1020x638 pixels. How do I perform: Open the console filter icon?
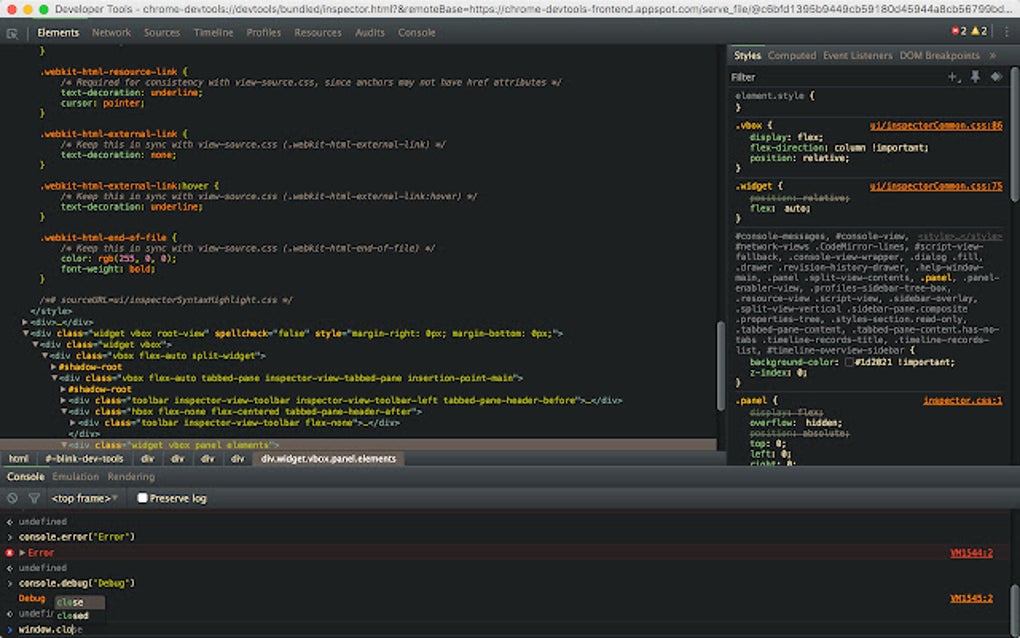click(x=35, y=498)
